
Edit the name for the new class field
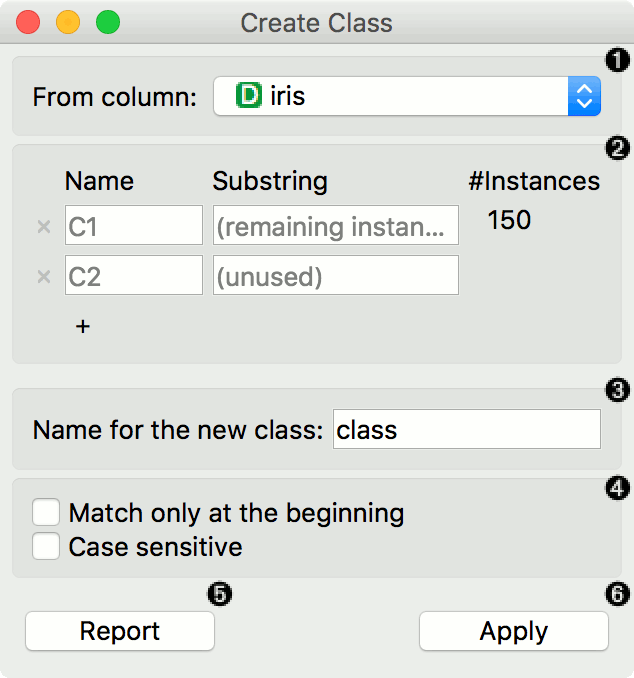pyautogui.click(x=466, y=430)
